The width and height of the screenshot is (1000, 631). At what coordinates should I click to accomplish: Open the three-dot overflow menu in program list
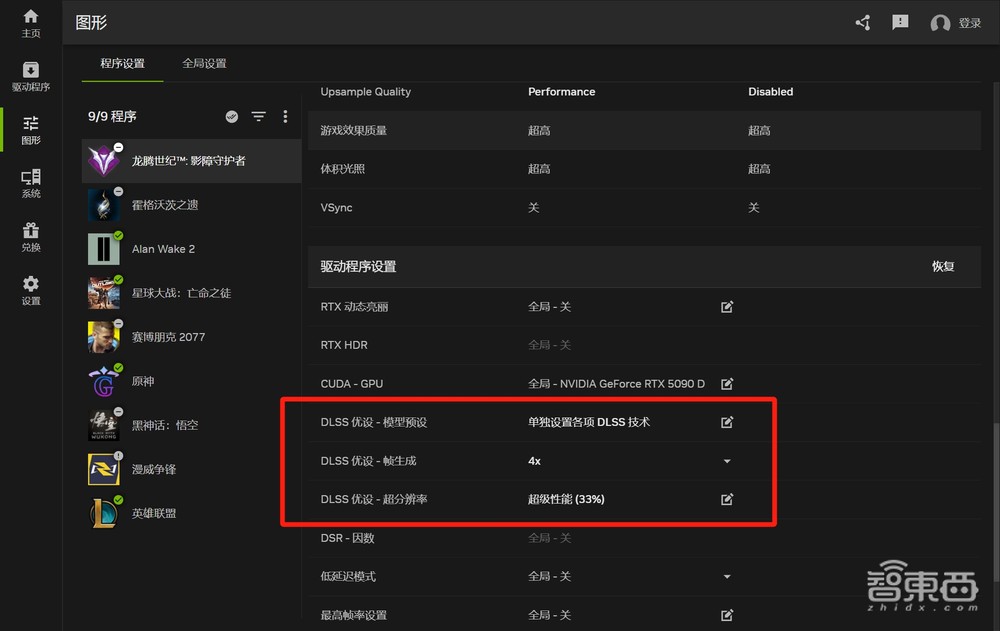point(284,116)
